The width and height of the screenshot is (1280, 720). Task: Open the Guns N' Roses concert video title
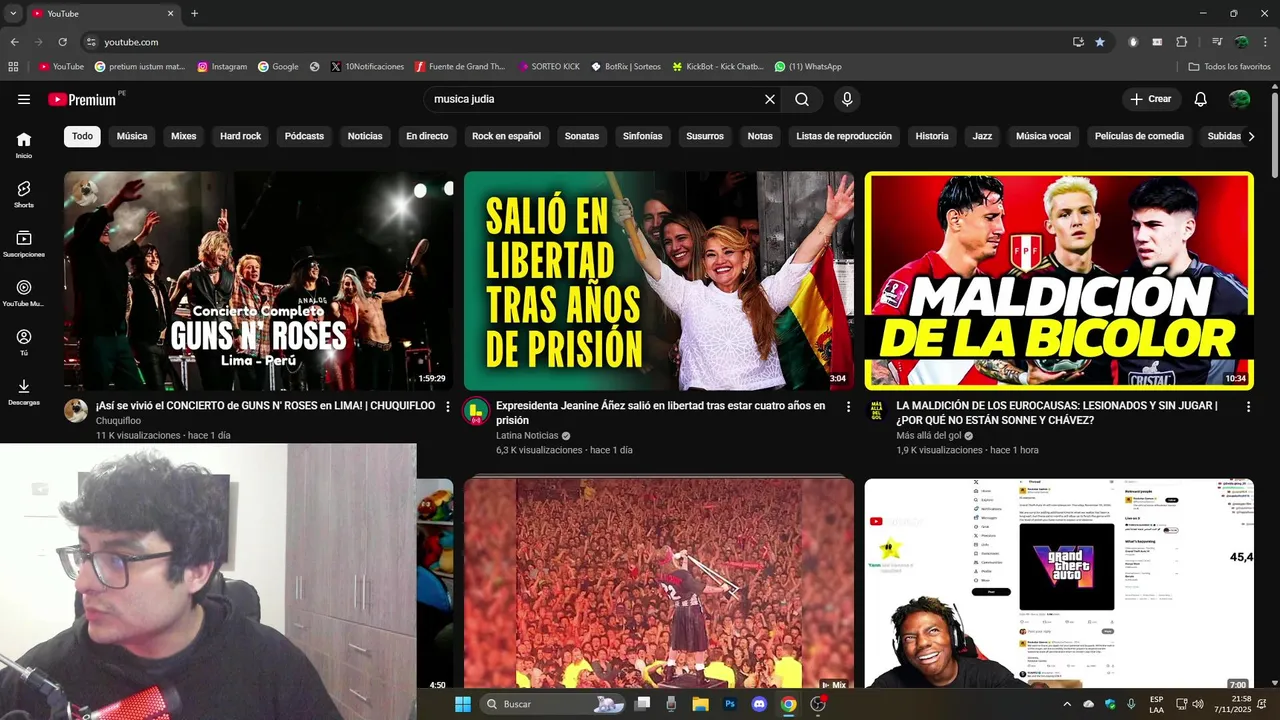click(x=265, y=406)
